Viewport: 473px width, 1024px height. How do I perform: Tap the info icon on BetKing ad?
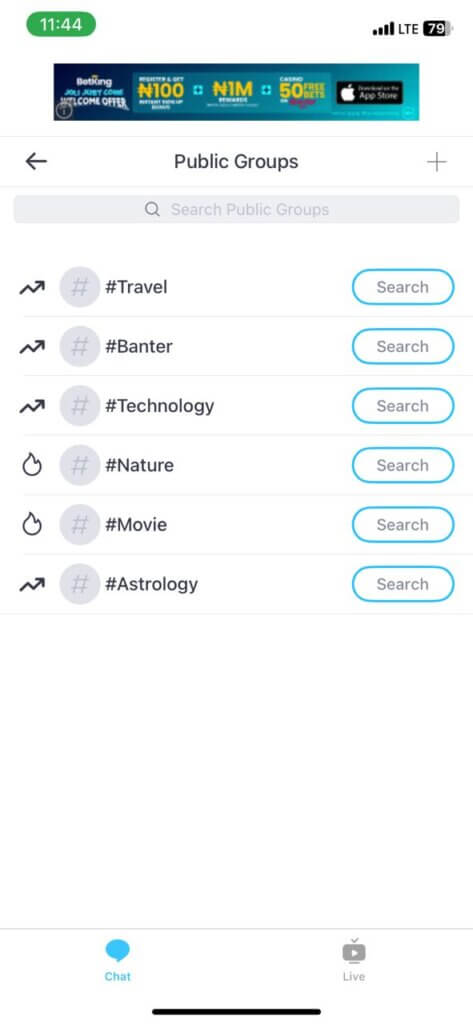63,110
